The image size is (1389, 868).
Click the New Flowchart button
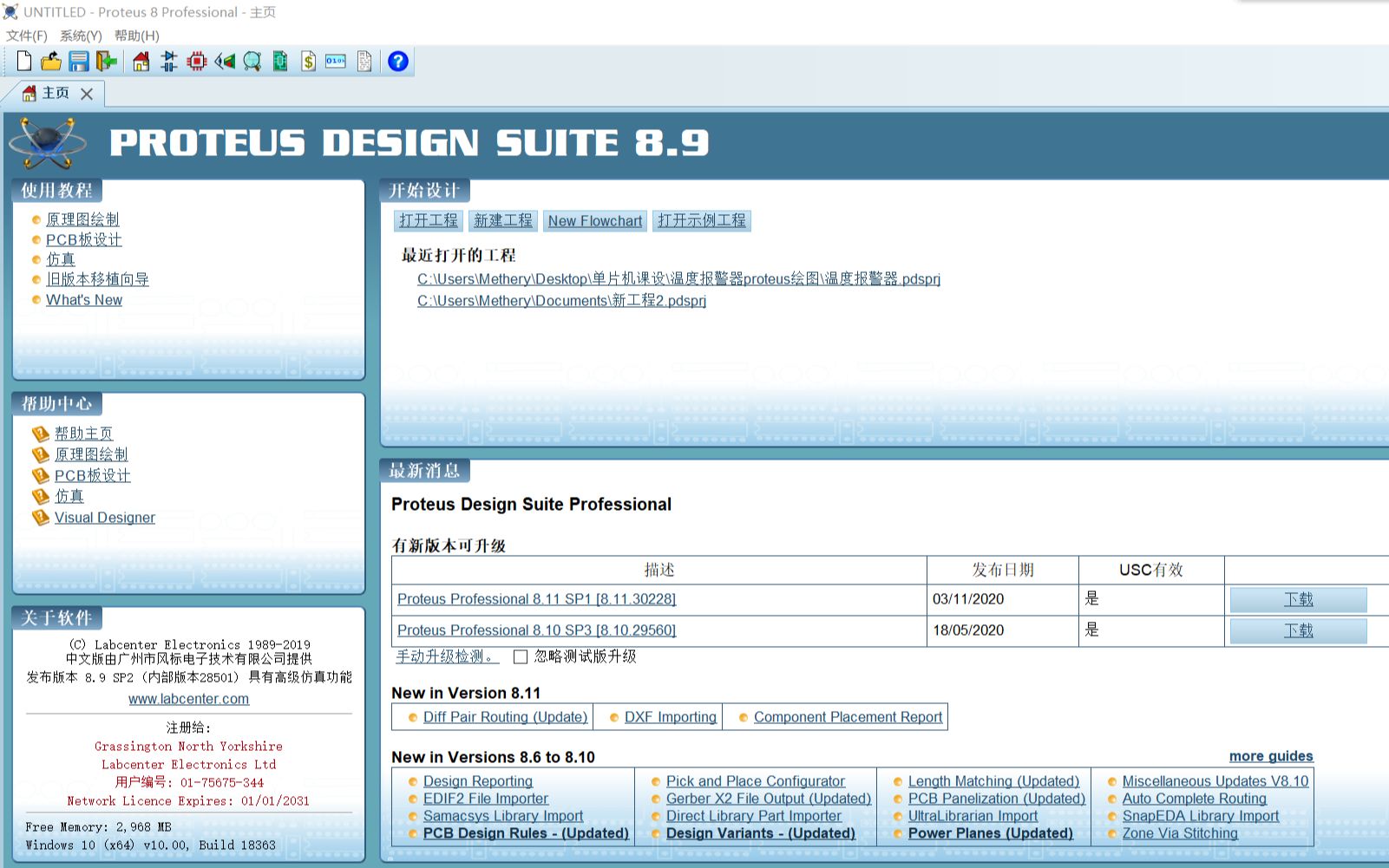tap(595, 221)
